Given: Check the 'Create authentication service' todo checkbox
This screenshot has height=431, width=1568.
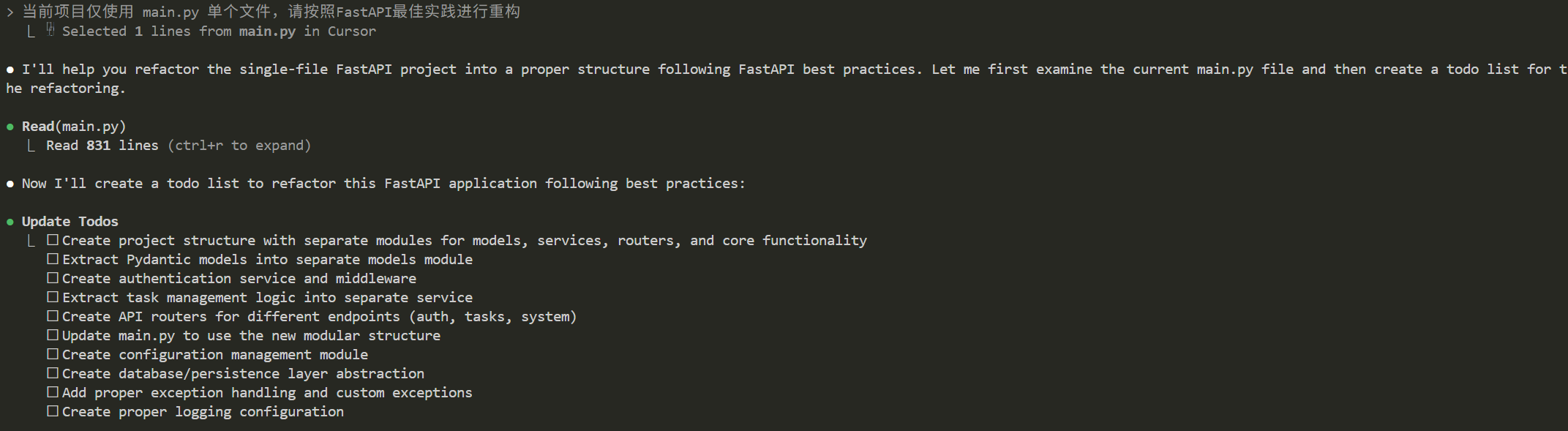Looking at the screenshot, I should pos(53,278).
